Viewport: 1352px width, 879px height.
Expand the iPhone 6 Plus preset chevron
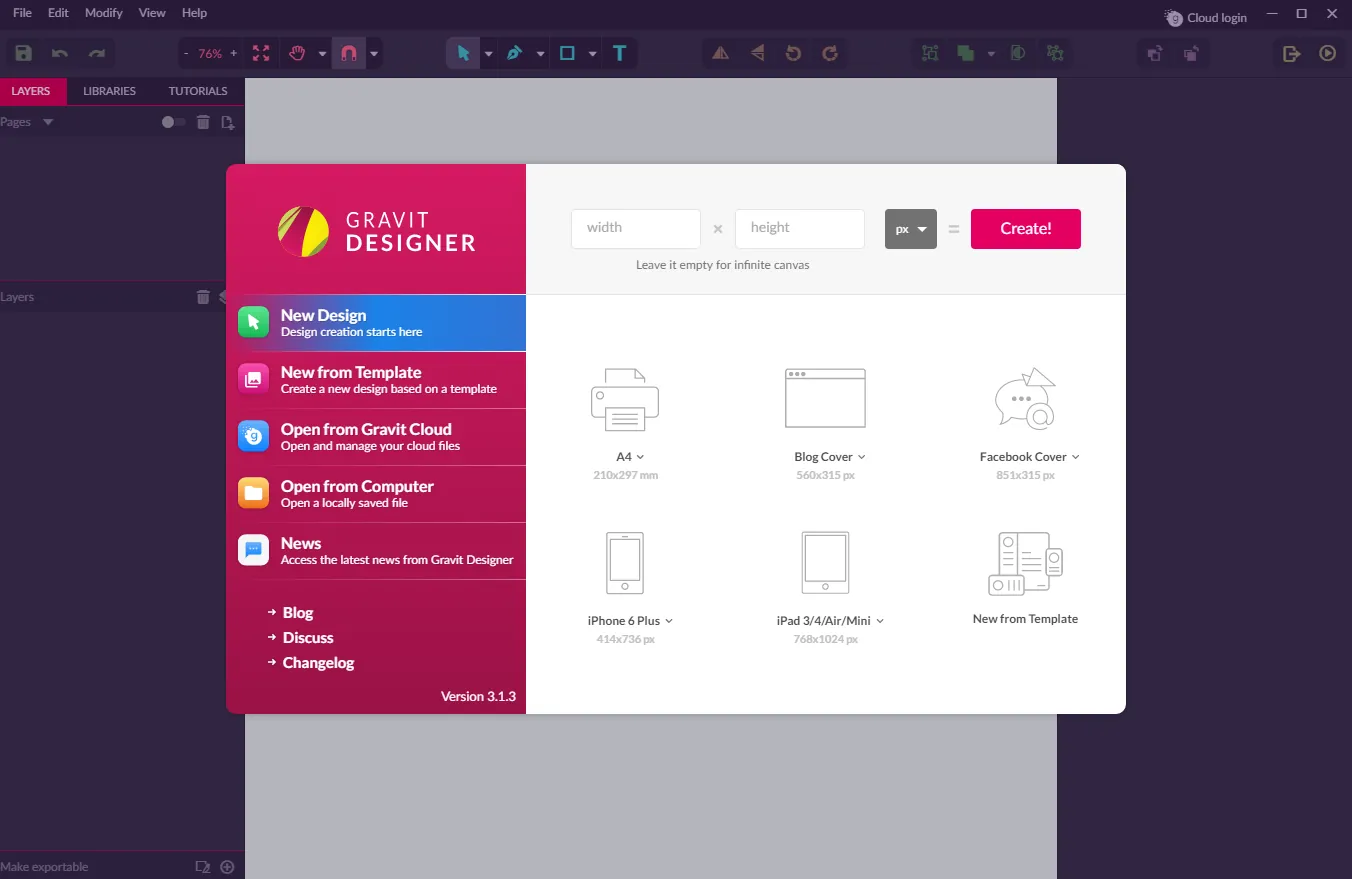click(x=669, y=621)
